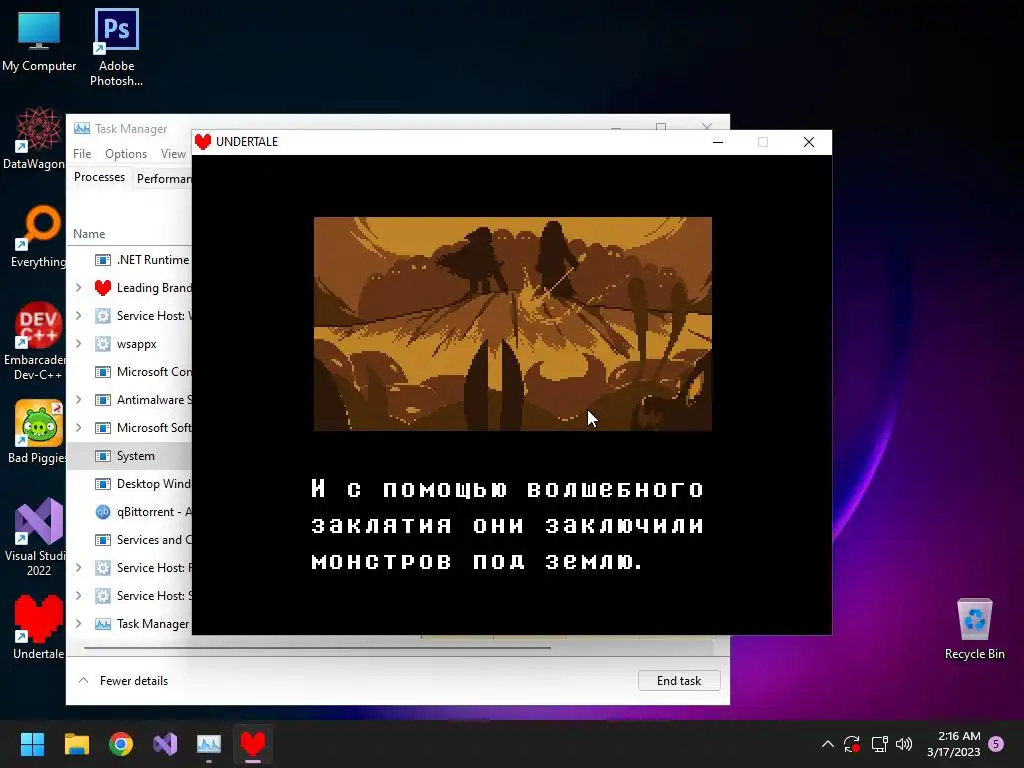This screenshot has width=1024, height=768.
Task: Open Undertale desktop shortcut
Action: click(x=39, y=627)
